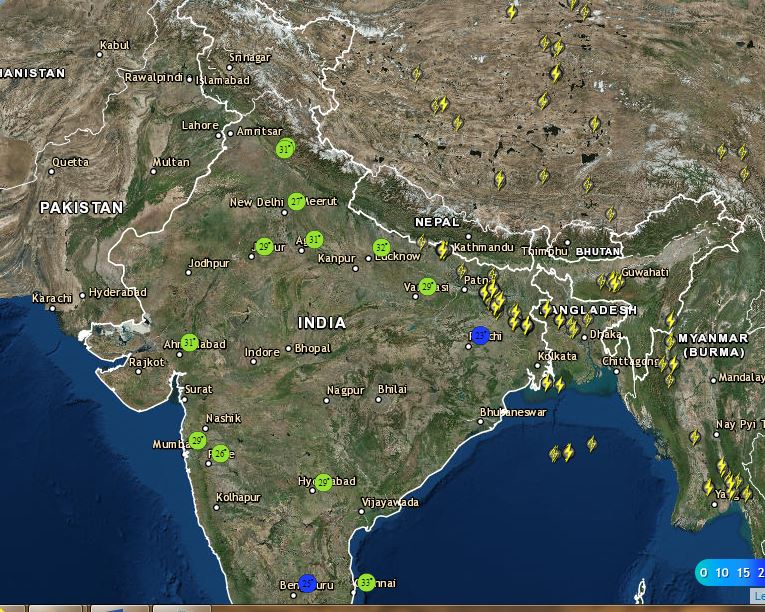This screenshot has height=612, width=765.
Task: Click the 15 value on the color legend
Action: click(744, 572)
